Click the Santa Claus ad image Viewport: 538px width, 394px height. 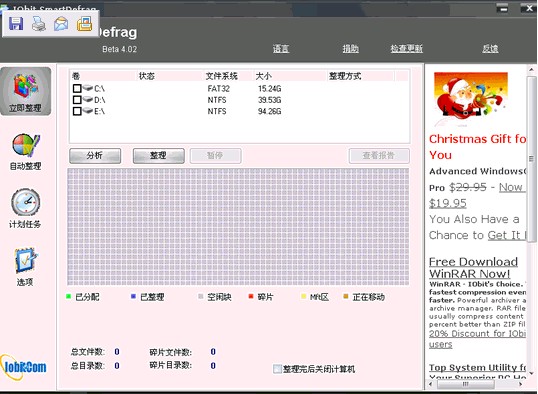click(470, 98)
